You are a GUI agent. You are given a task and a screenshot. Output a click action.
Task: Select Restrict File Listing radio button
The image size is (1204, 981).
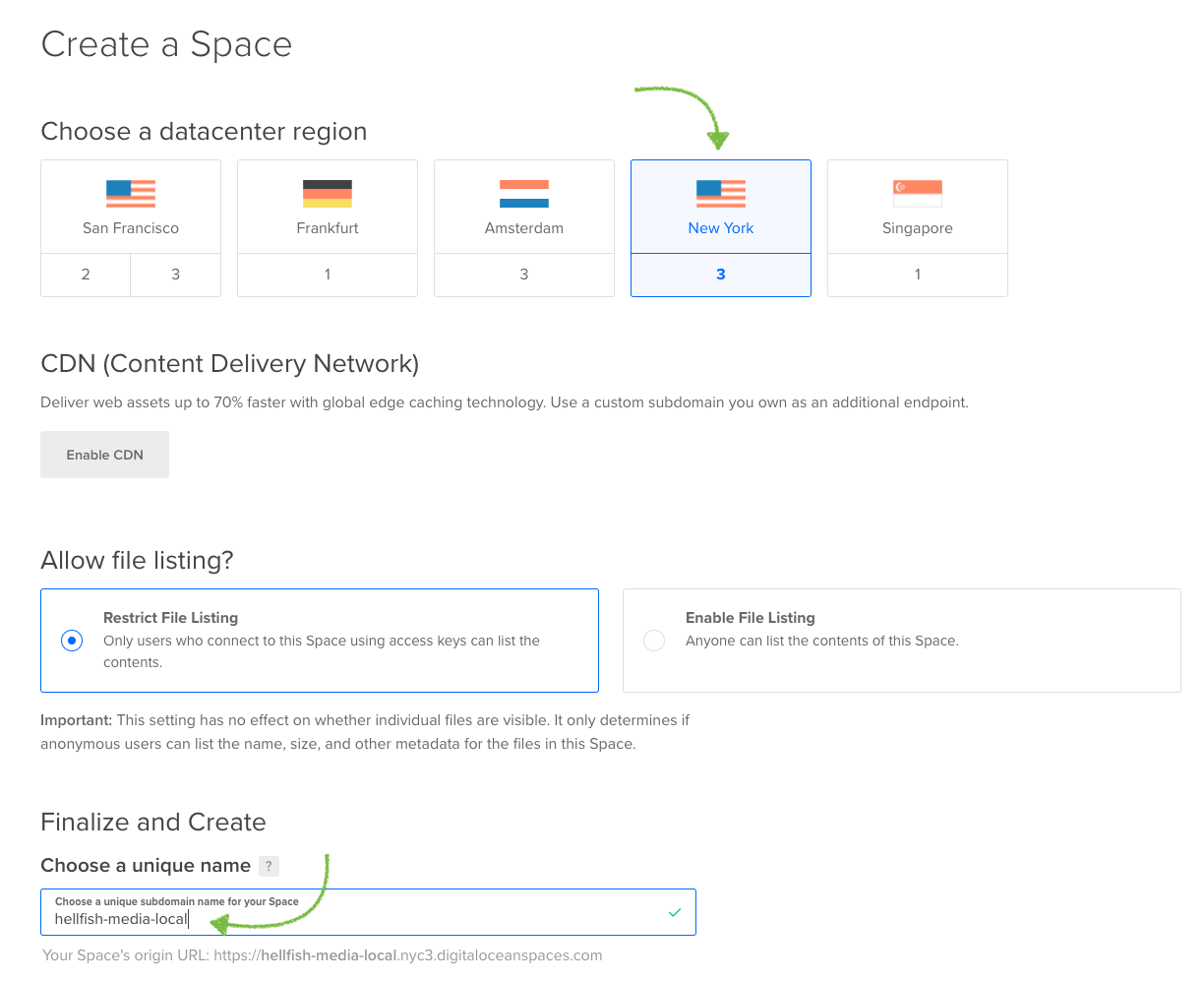coord(72,641)
